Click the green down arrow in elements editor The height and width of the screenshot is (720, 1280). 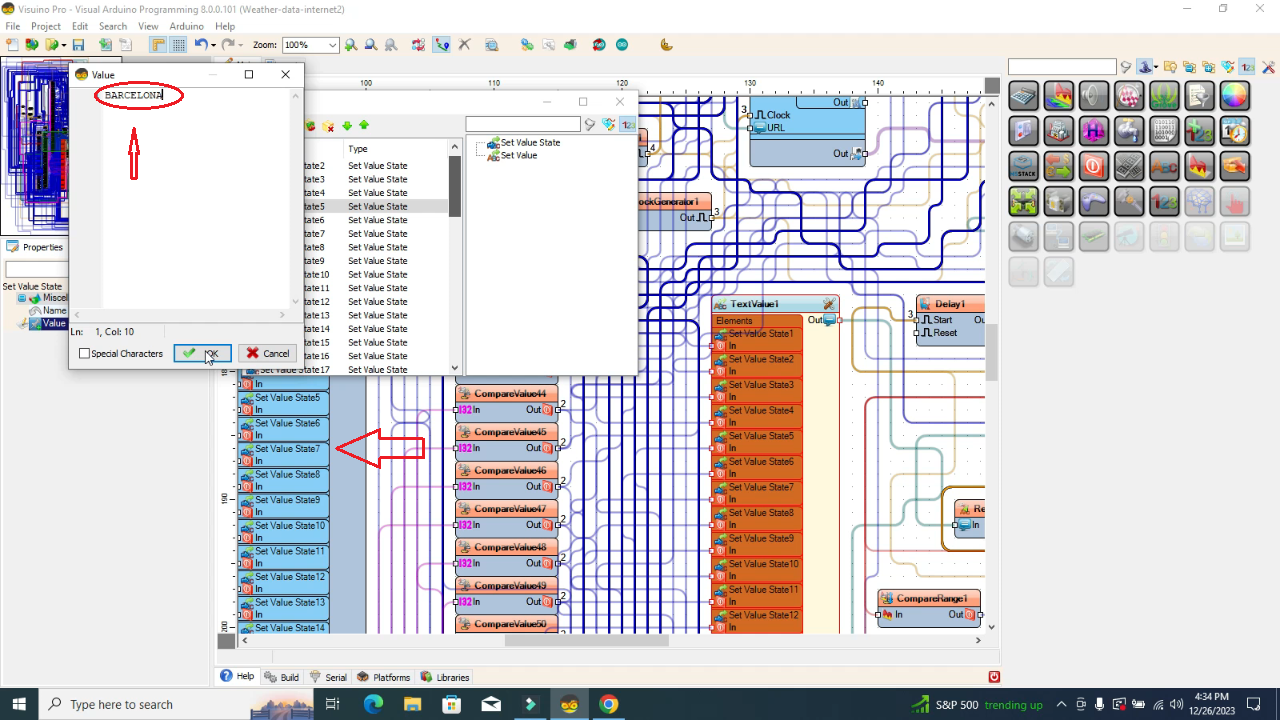click(x=347, y=126)
